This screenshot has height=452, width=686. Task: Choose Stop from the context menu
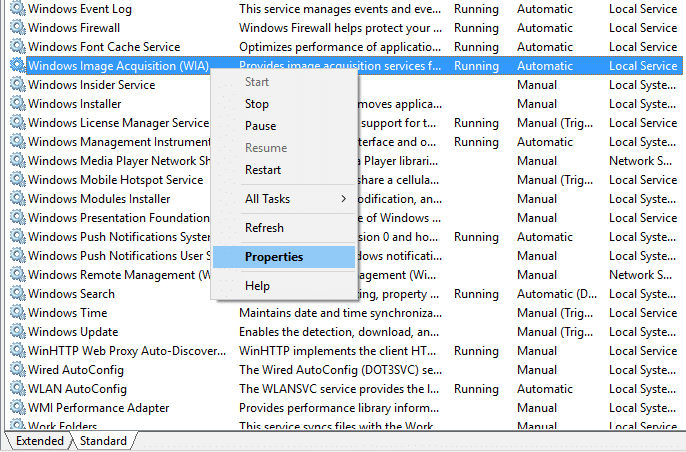coord(284,104)
